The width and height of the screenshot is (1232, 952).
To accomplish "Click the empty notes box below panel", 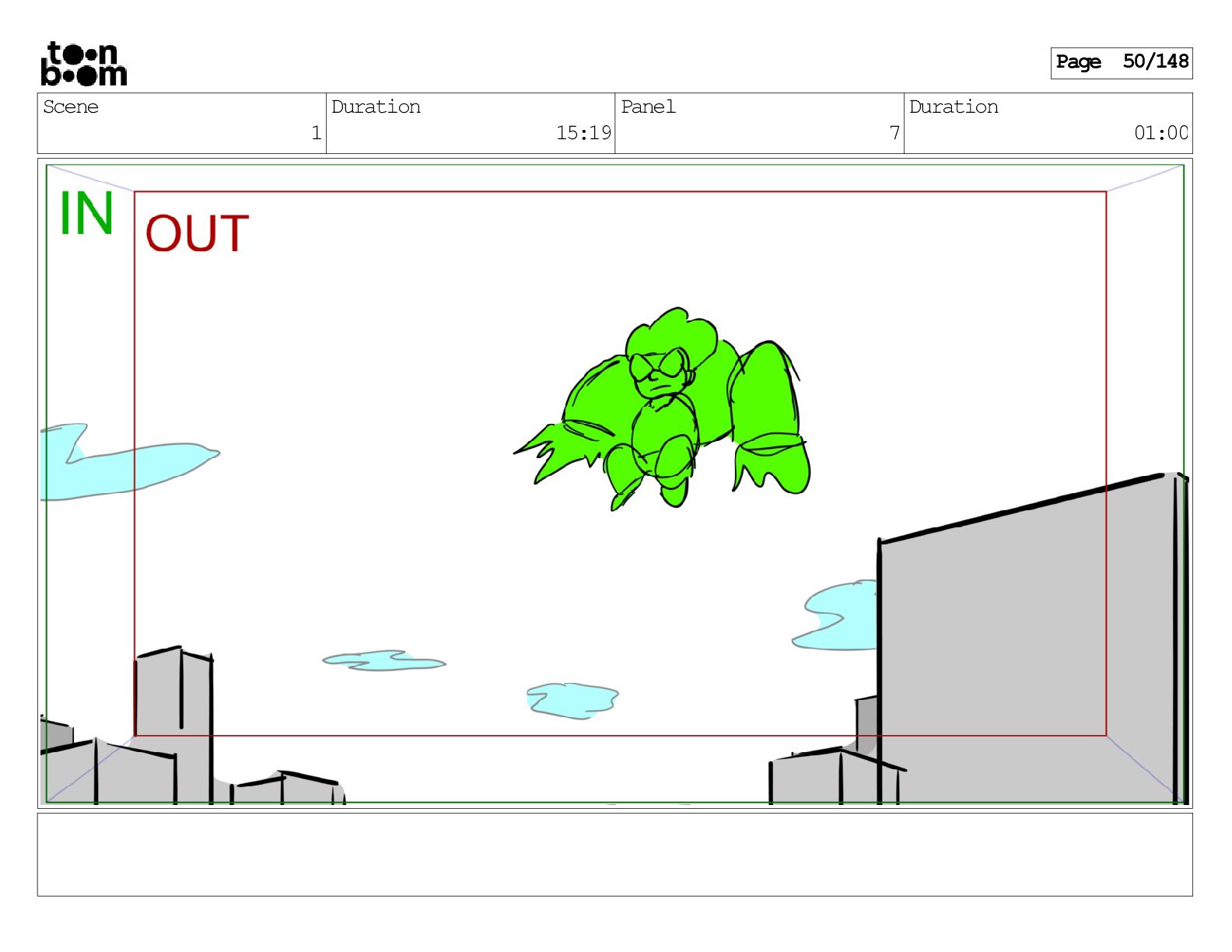I will point(614,855).
